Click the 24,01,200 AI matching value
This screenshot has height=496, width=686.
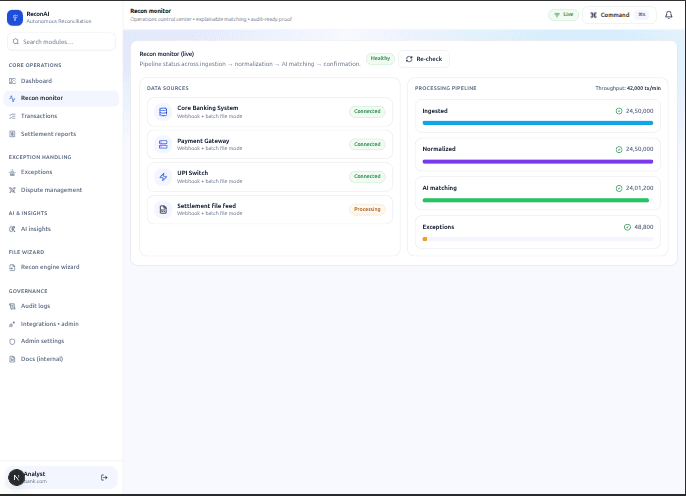pos(639,188)
